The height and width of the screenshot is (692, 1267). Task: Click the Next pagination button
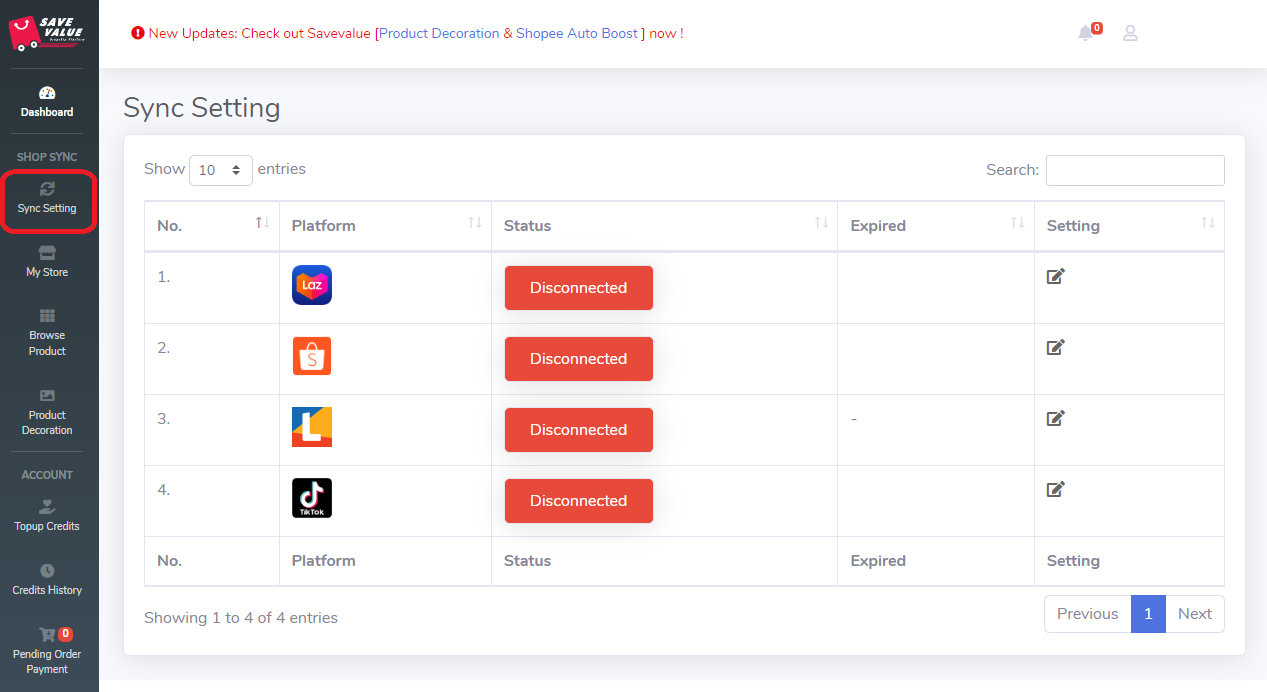point(1194,614)
